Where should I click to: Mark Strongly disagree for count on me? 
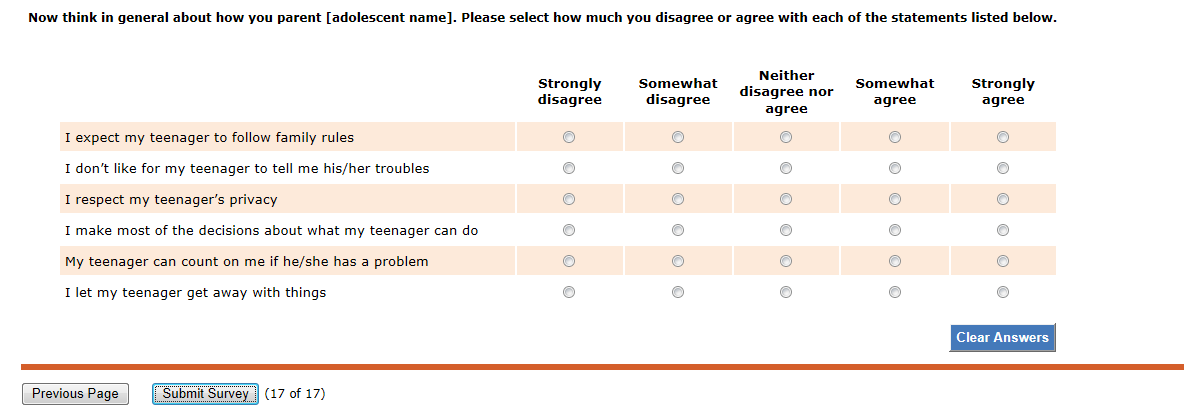[569, 261]
